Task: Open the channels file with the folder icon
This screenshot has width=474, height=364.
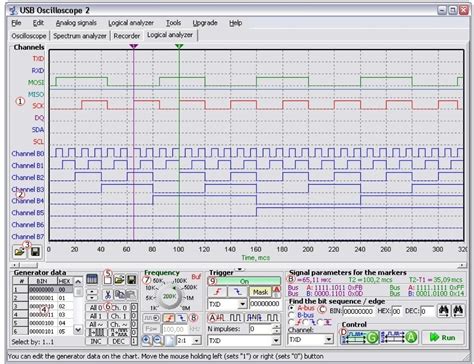Action: coord(19,252)
